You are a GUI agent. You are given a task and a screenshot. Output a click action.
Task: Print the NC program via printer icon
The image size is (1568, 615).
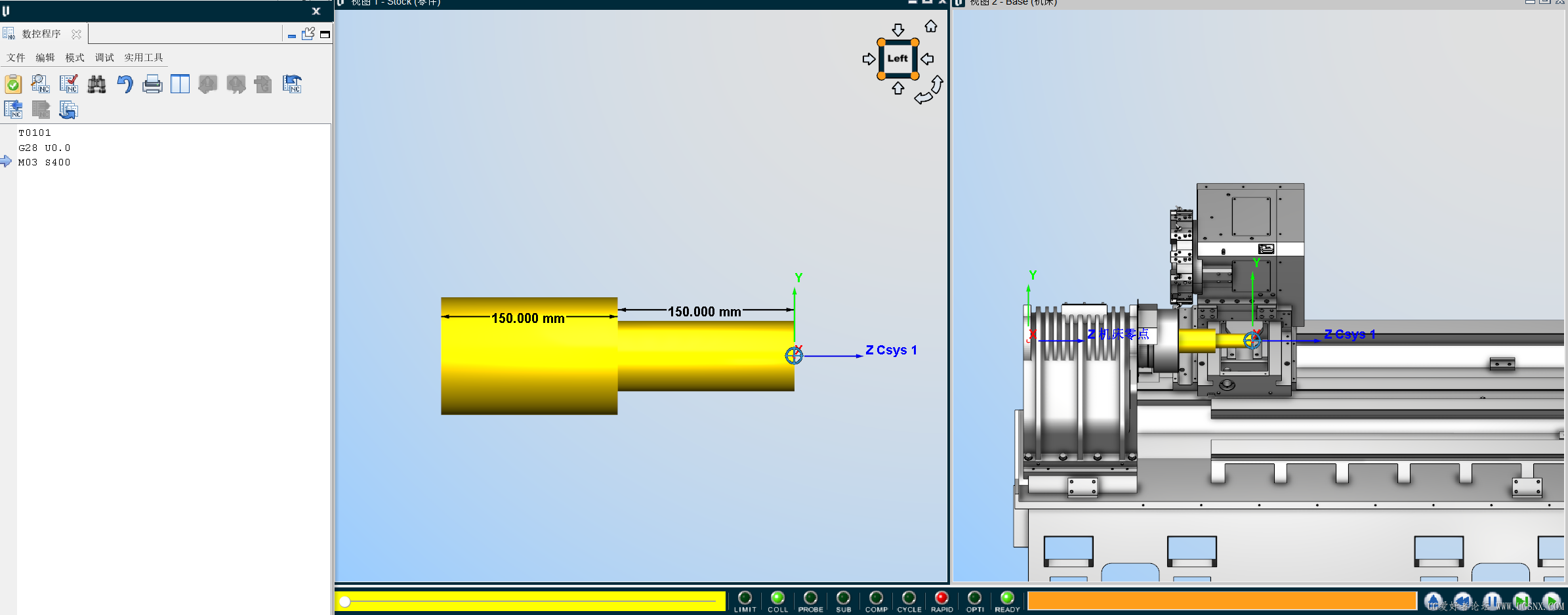point(152,84)
